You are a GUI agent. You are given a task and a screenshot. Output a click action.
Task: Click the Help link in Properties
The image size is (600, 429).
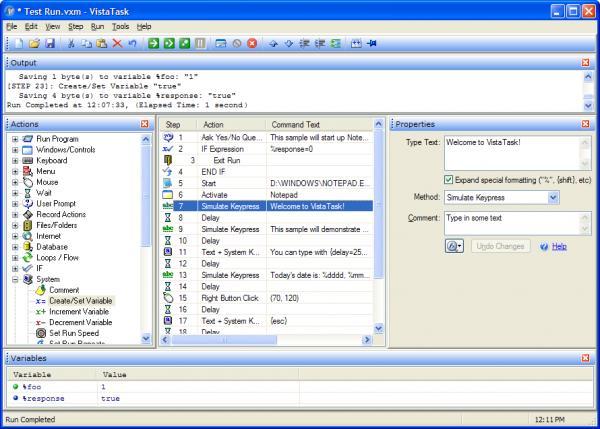point(558,245)
